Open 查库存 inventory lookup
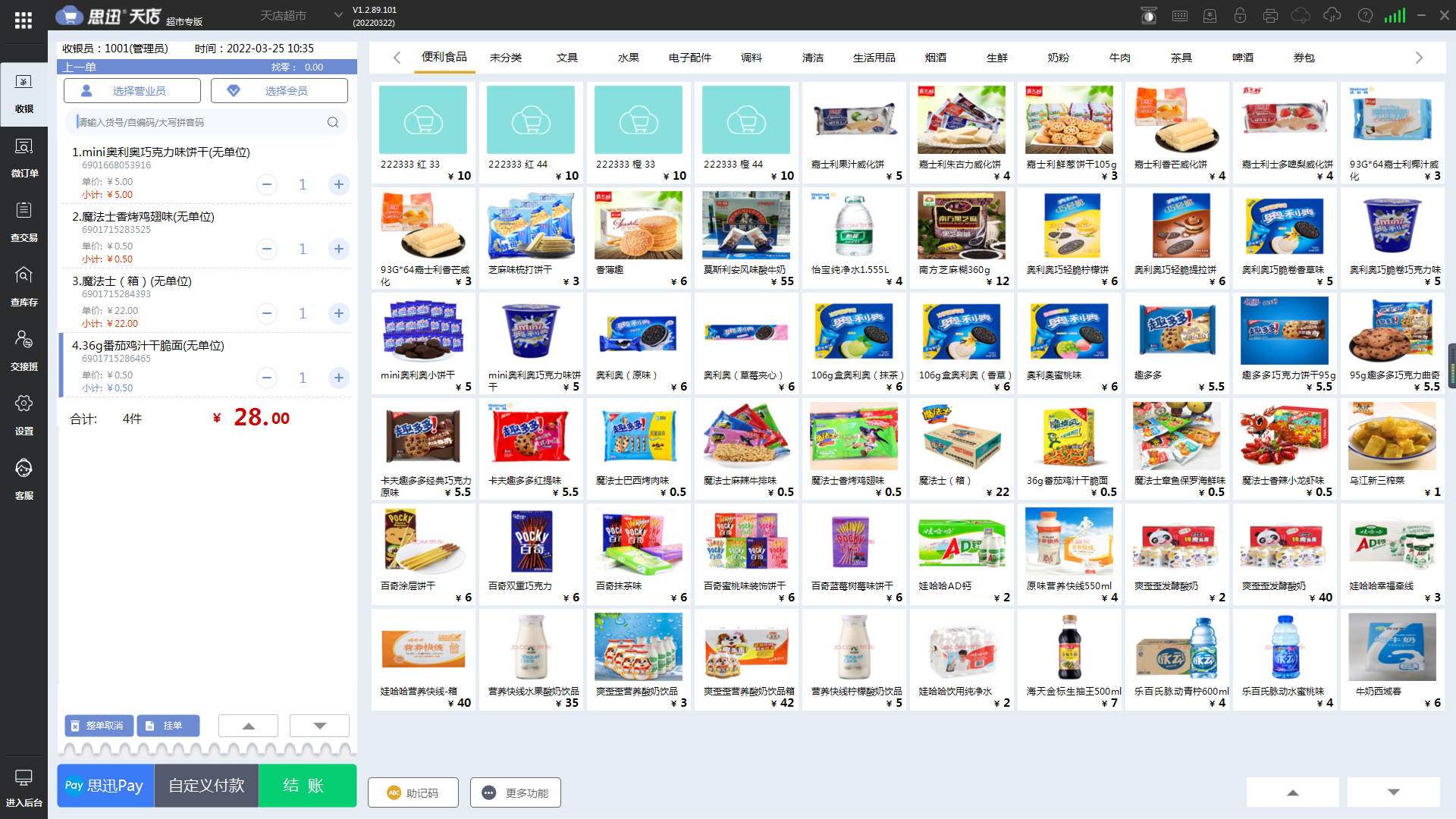The width and height of the screenshot is (1456, 819). 24,287
